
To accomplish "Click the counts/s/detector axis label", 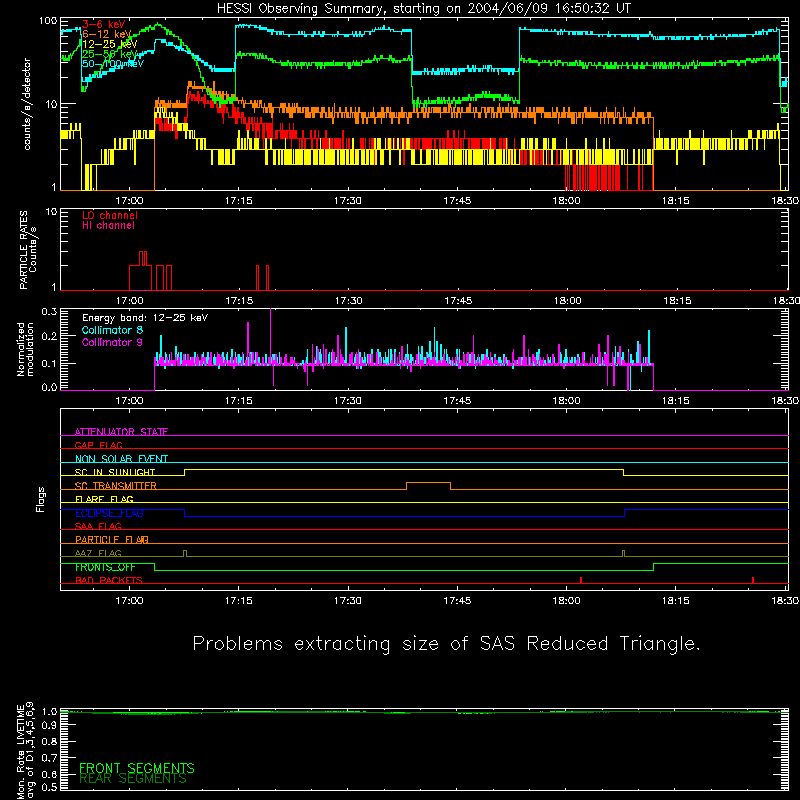I will [x=27, y=104].
